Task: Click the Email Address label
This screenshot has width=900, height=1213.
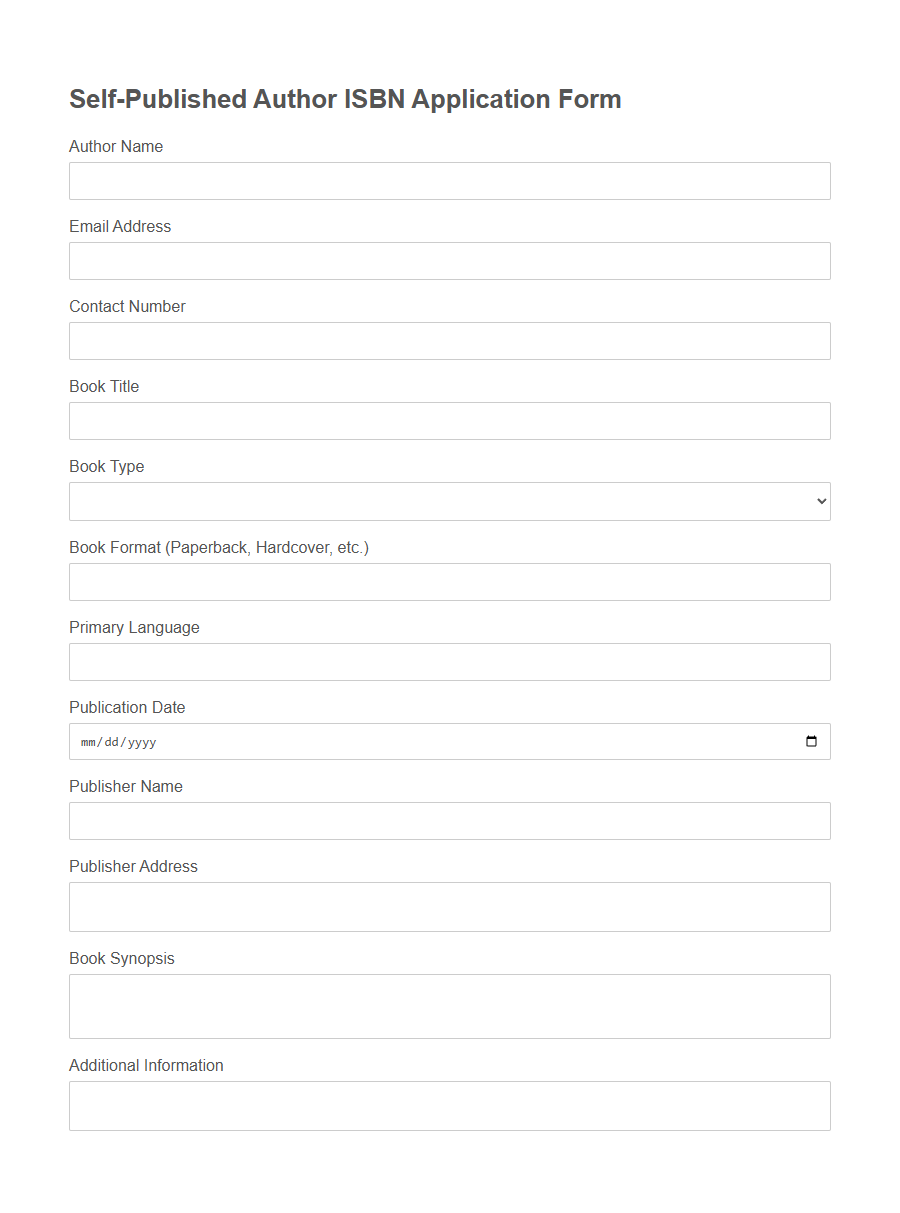Action: (119, 226)
